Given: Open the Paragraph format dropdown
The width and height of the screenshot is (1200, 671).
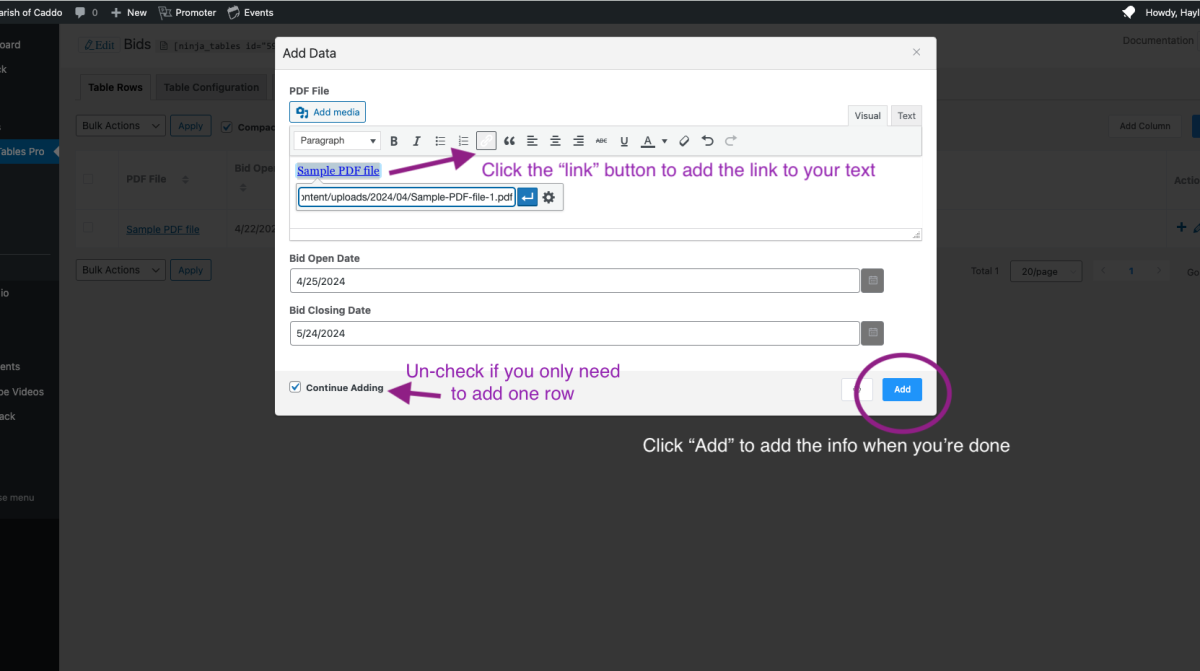Looking at the screenshot, I should tap(337, 141).
